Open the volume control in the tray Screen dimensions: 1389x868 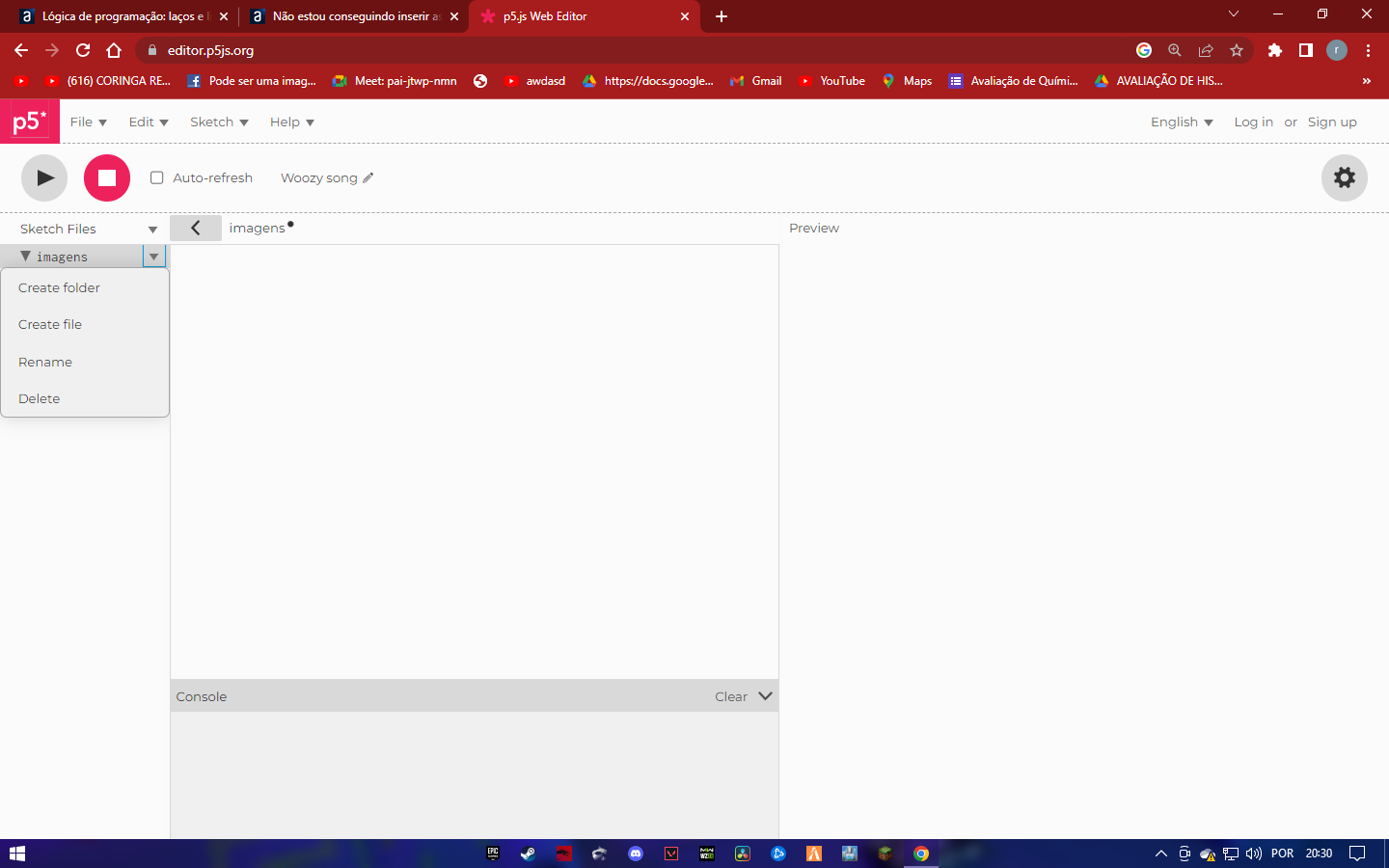point(1254,854)
